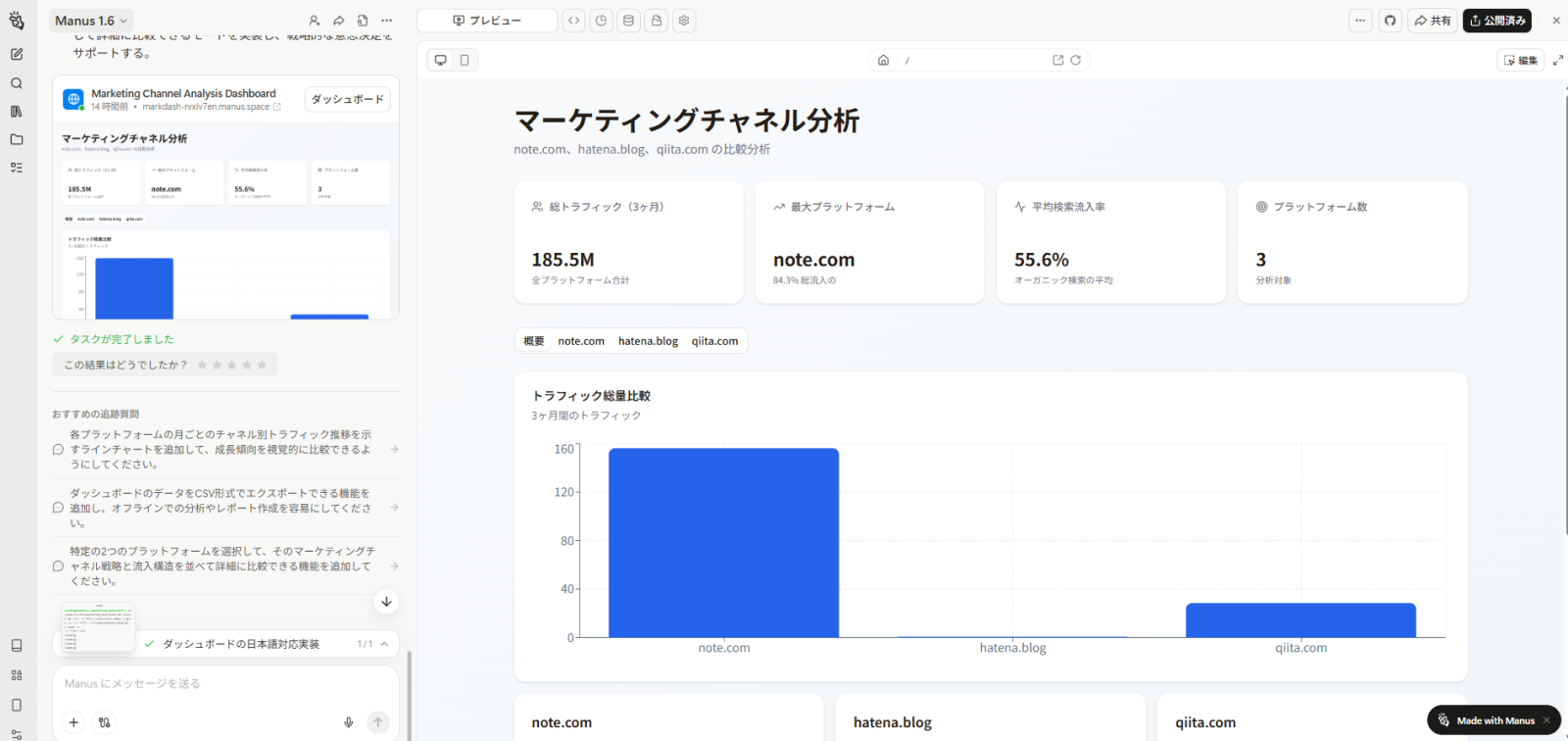Rate the result with the fifth star
1568x741 pixels.
pyautogui.click(x=262, y=365)
